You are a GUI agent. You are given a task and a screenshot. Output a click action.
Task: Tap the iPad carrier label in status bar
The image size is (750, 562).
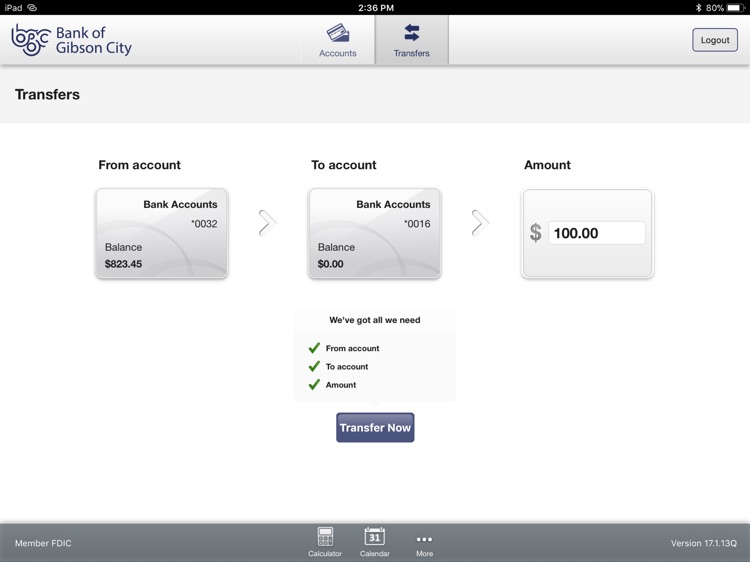point(13,8)
